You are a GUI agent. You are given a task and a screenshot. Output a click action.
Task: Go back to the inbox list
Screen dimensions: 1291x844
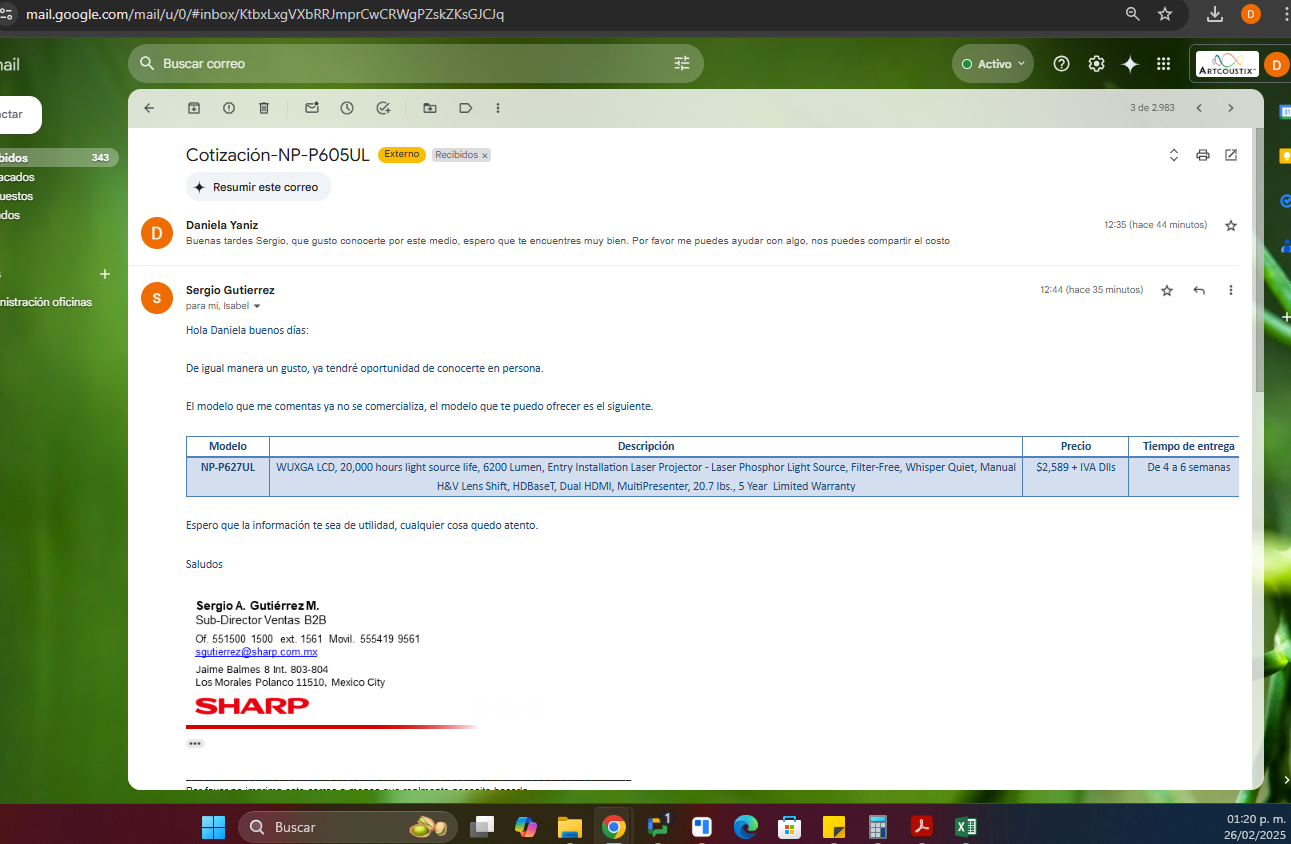(149, 108)
